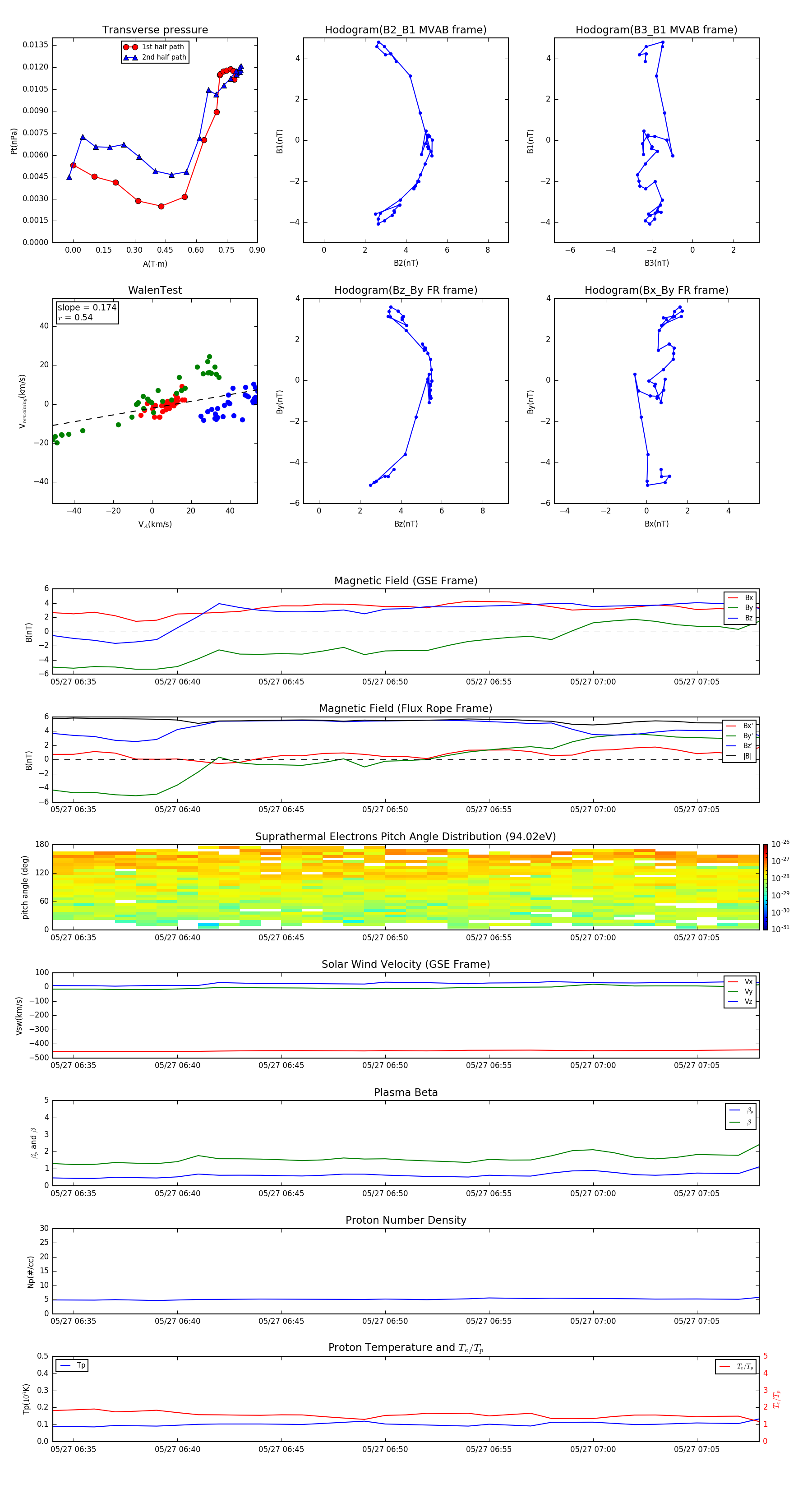The height and width of the screenshot is (1489, 812).
Task: Click the 'Hodogram(Bz_By FR frame)' title
Action: pyautogui.click(x=406, y=290)
